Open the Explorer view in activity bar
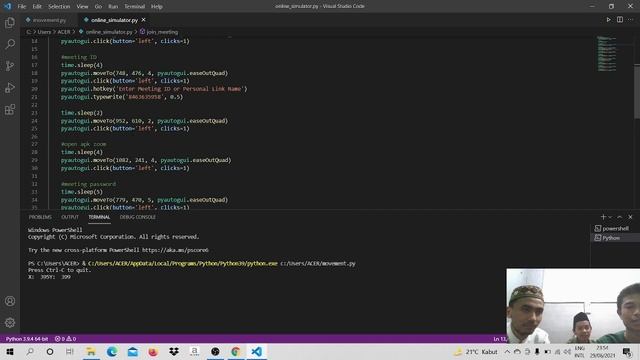Image resolution: width=640 pixels, height=360 pixels. coord(10,22)
